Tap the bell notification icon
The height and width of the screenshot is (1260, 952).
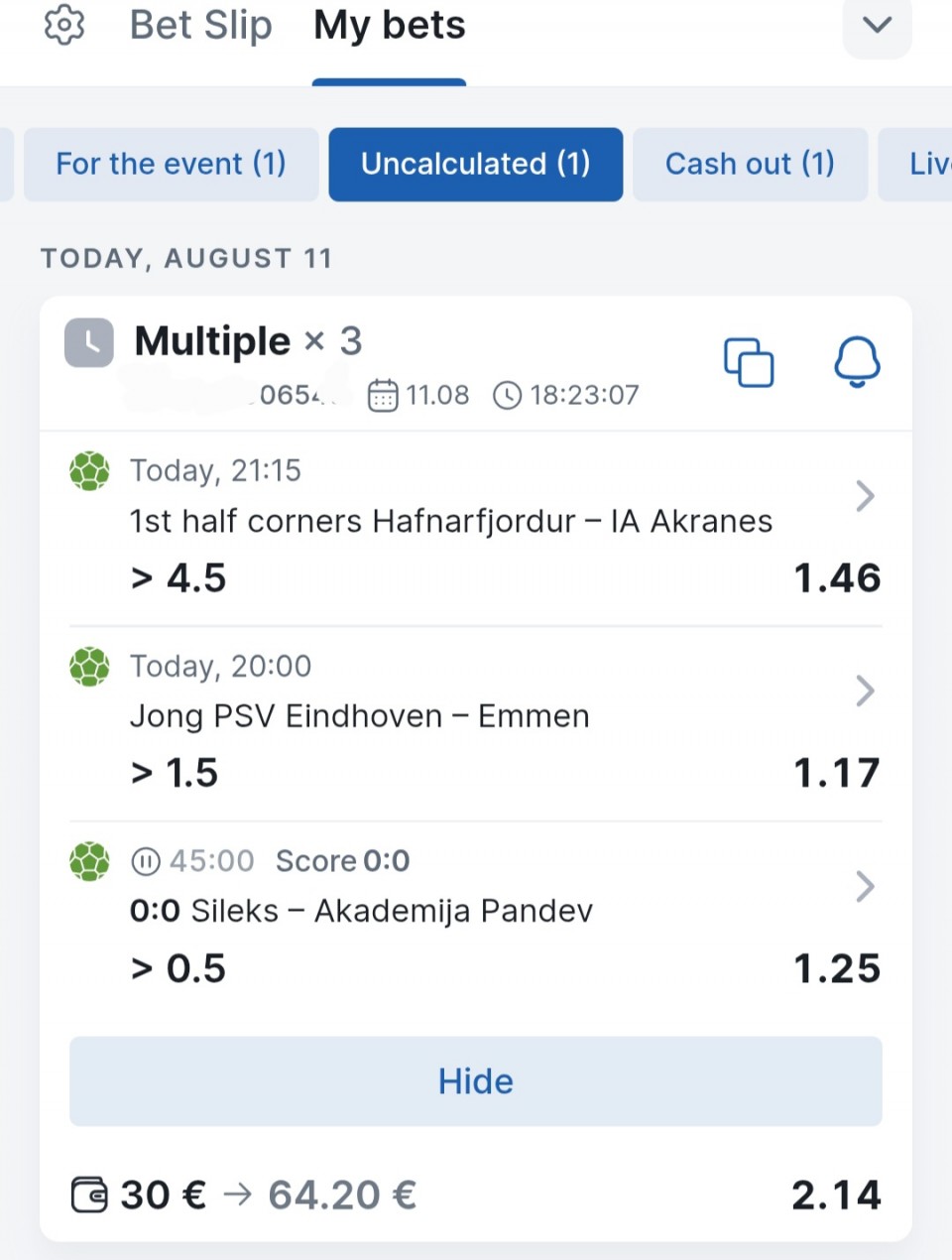click(x=857, y=362)
